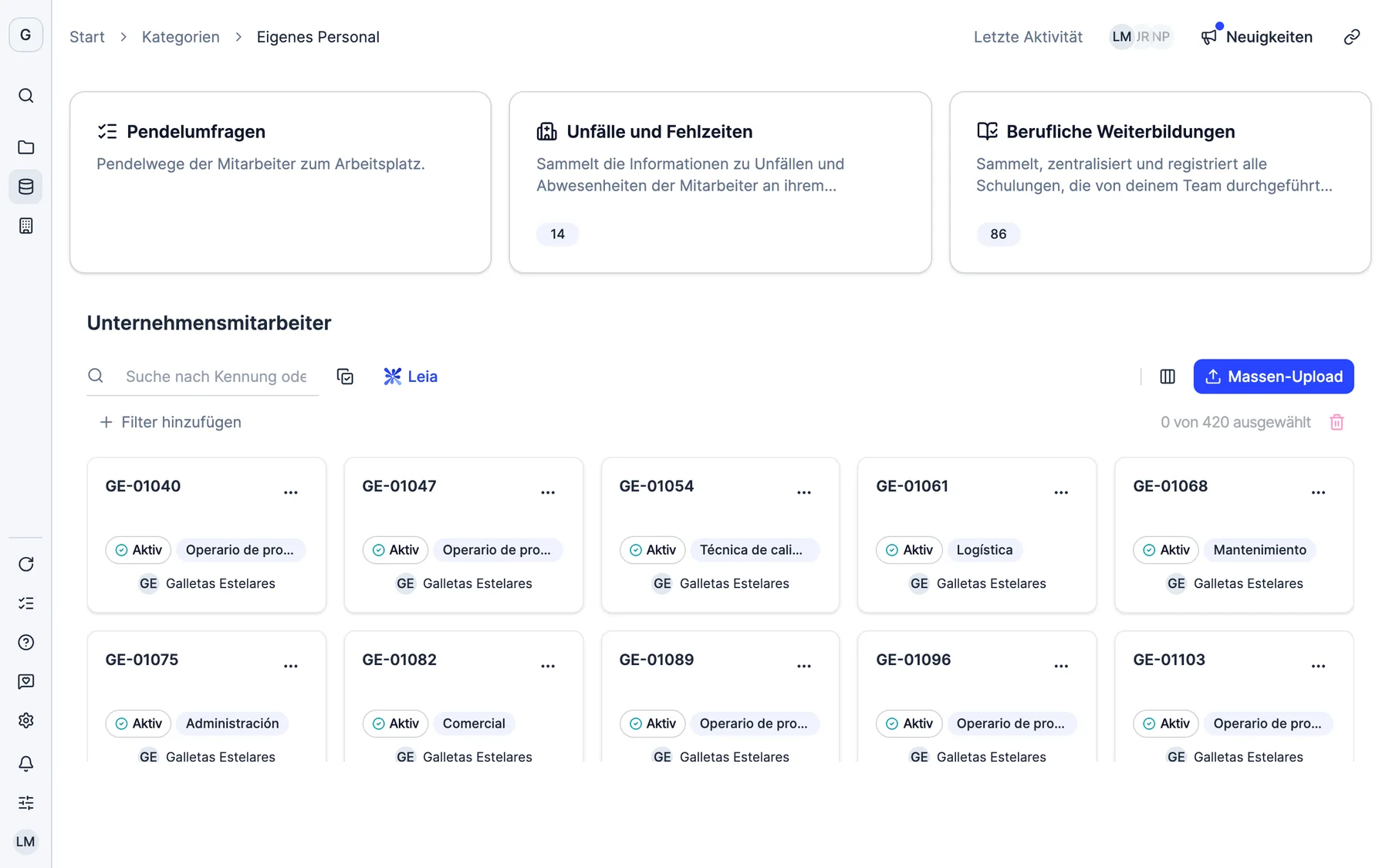Image resolution: width=1389 pixels, height=868 pixels.
Task: Focus the employee search input field
Action: (x=216, y=377)
